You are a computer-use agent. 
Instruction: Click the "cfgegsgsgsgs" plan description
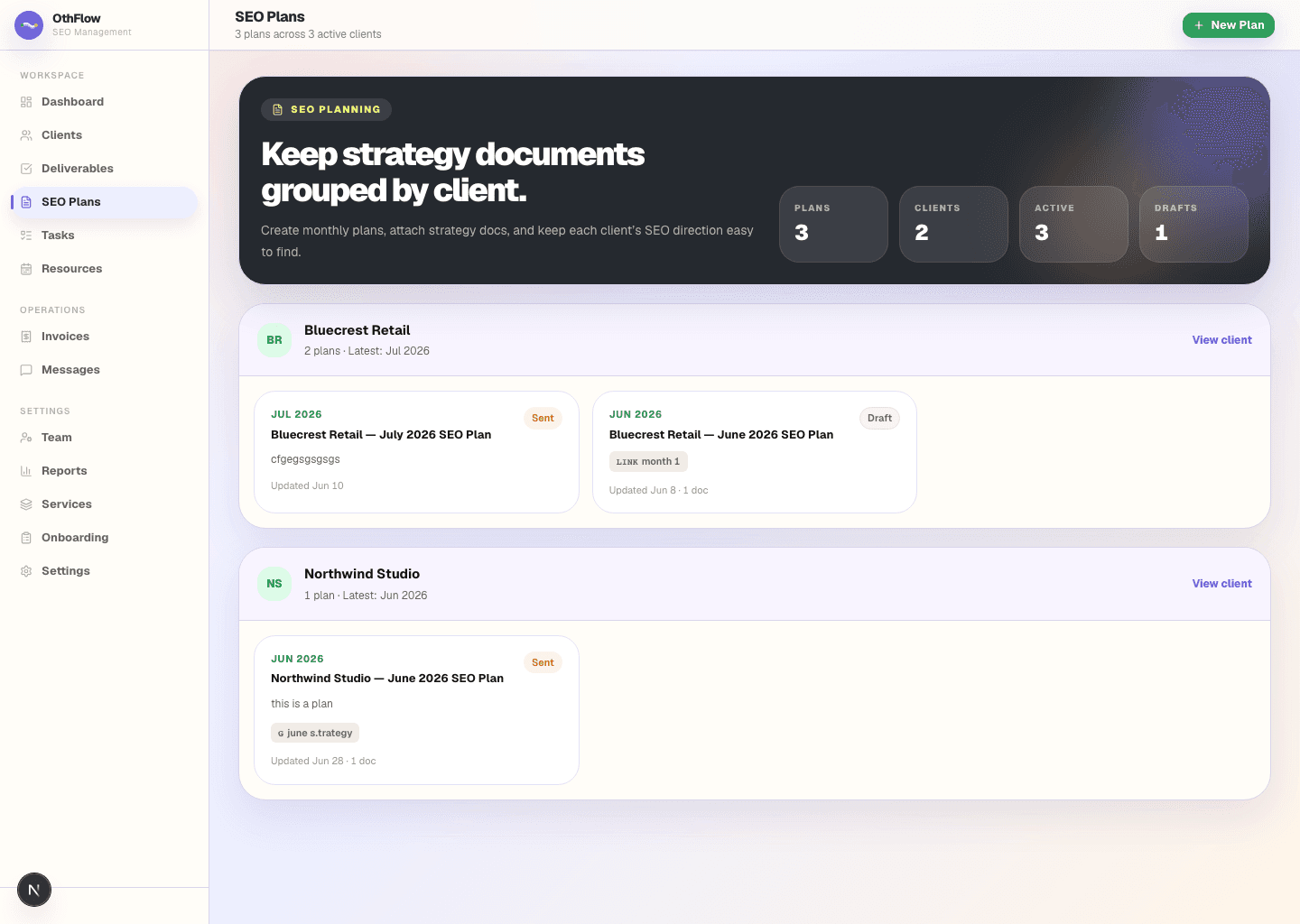tap(305, 459)
